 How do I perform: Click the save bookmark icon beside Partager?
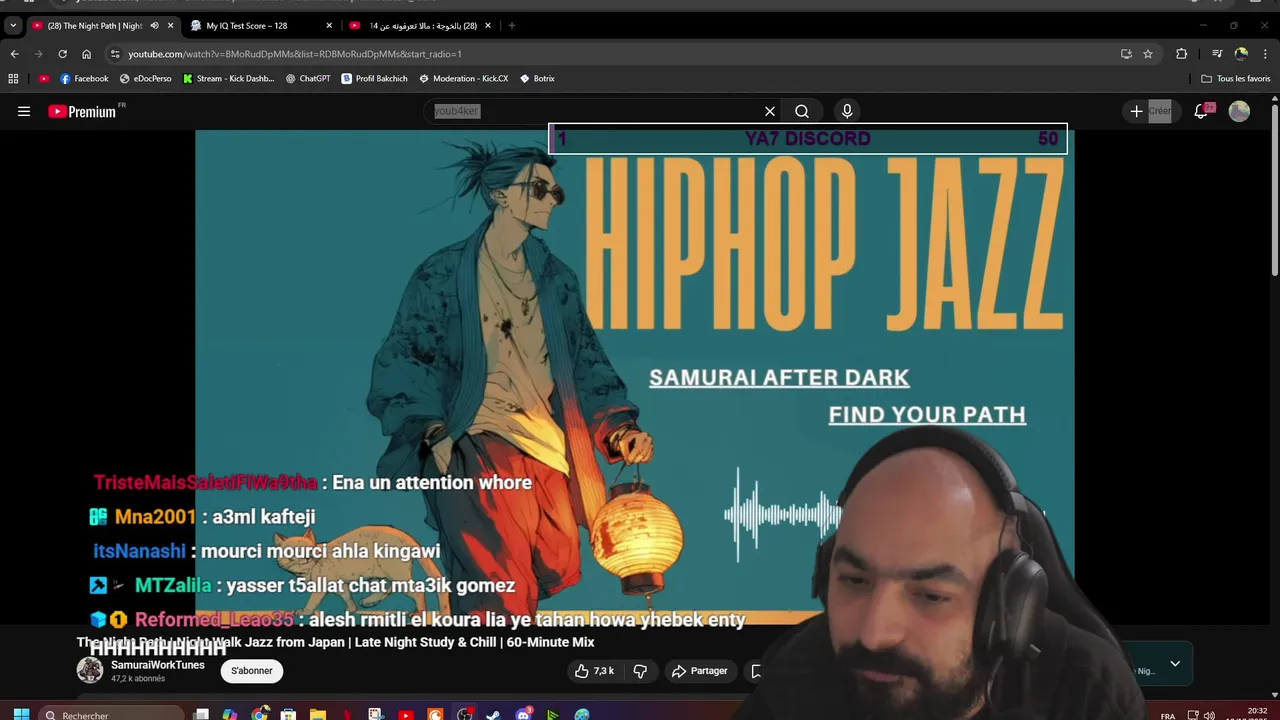click(x=757, y=671)
